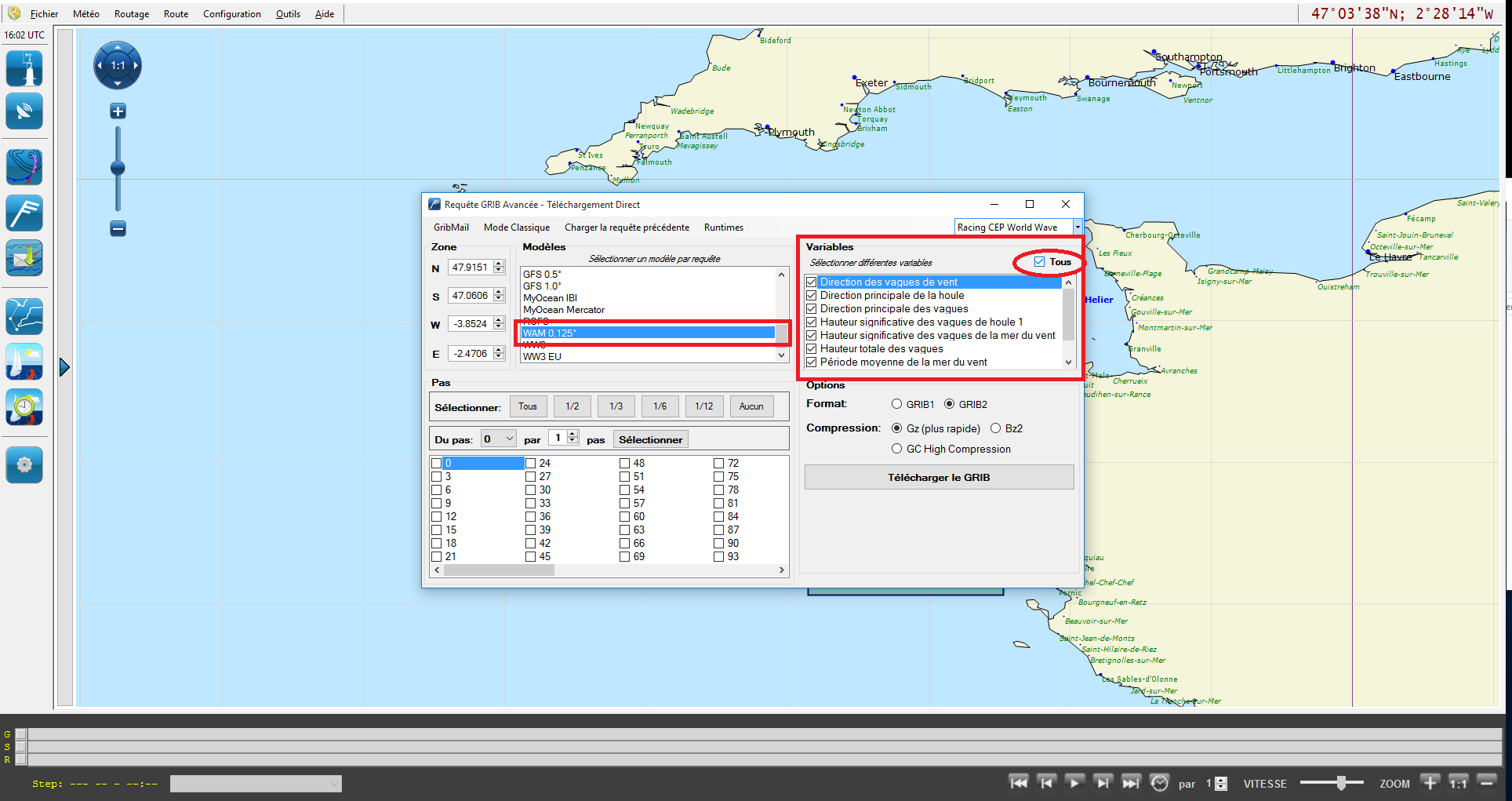This screenshot has width=1512, height=801.
Task: Open the GRIB mail download icon
Action: tap(24, 258)
